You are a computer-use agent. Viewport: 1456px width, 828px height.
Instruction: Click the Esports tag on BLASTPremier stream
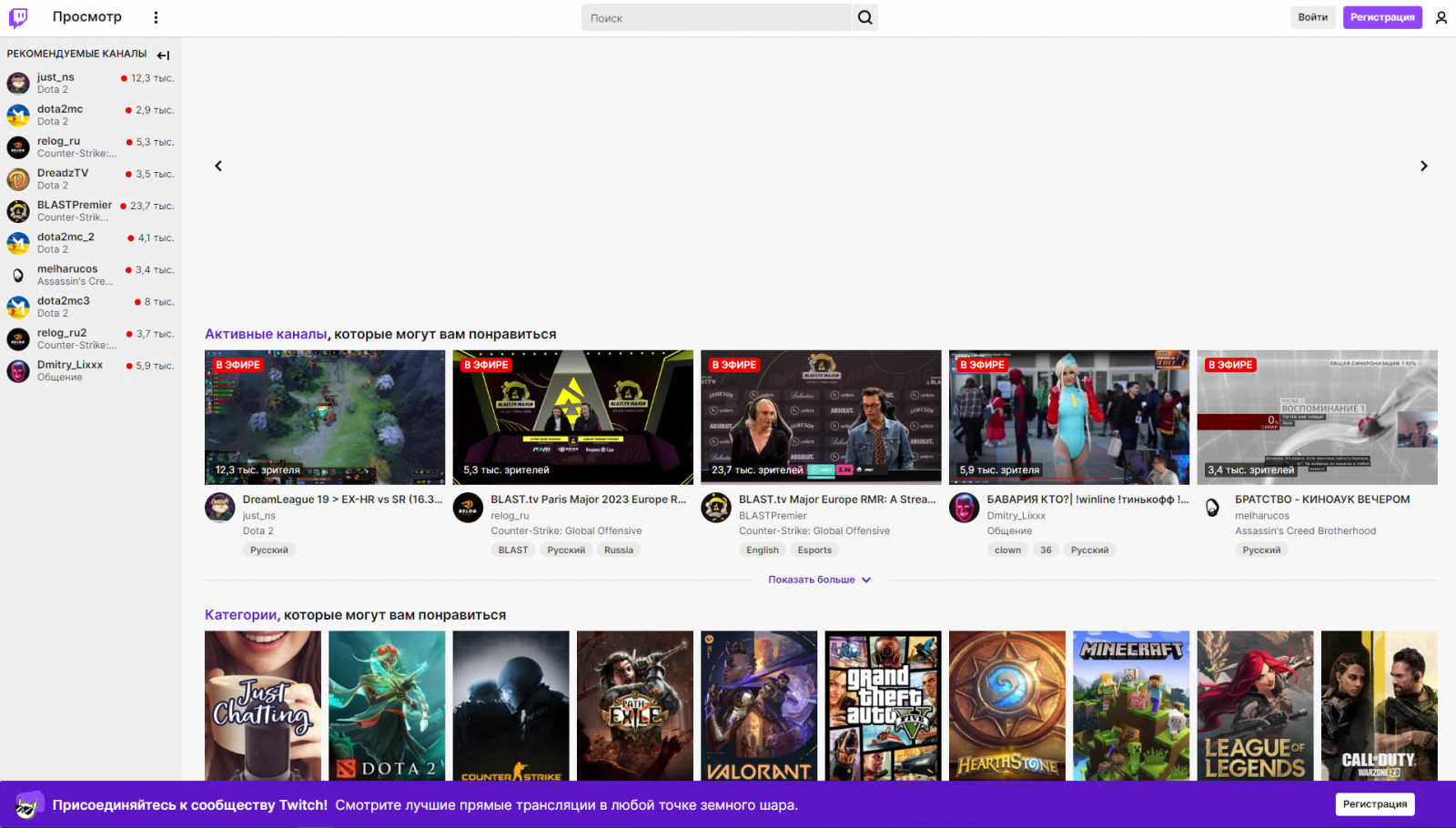pos(814,550)
